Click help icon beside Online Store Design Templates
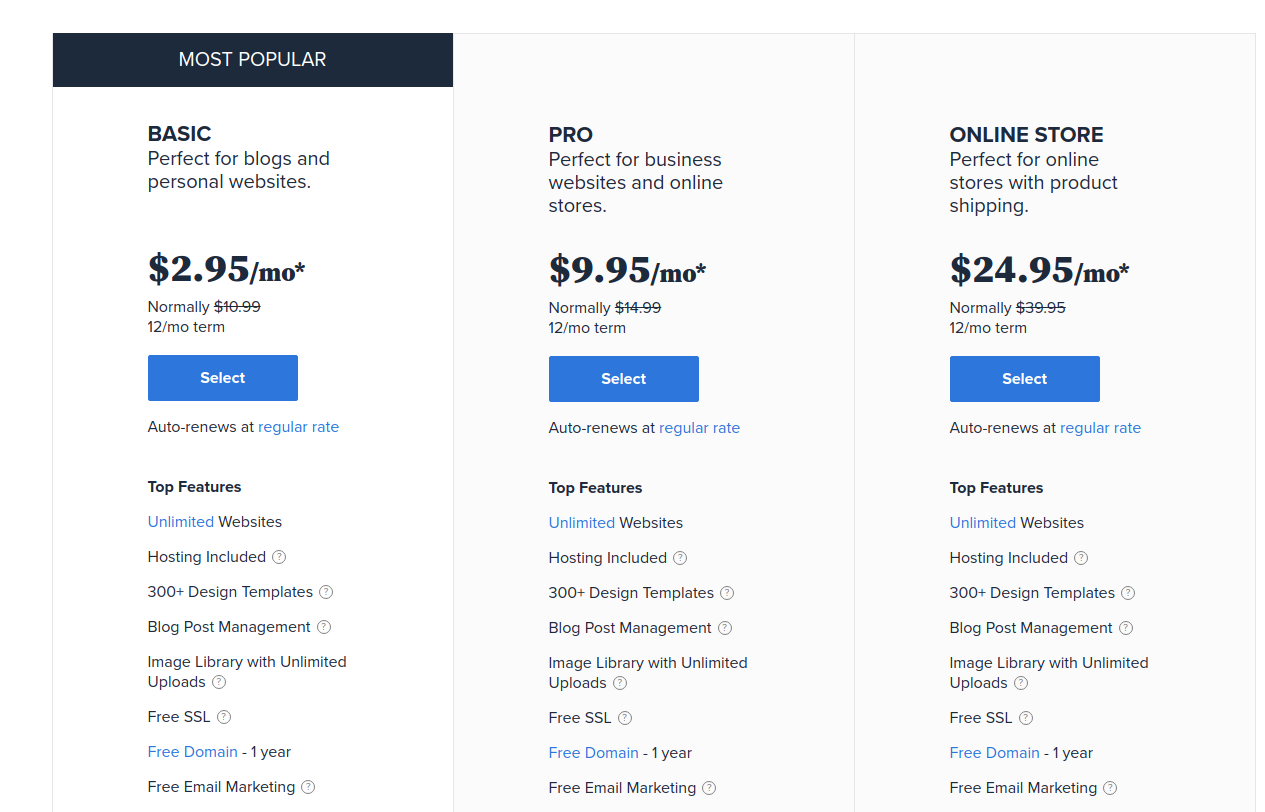Screen dimensions: 1265x812 1128,593
